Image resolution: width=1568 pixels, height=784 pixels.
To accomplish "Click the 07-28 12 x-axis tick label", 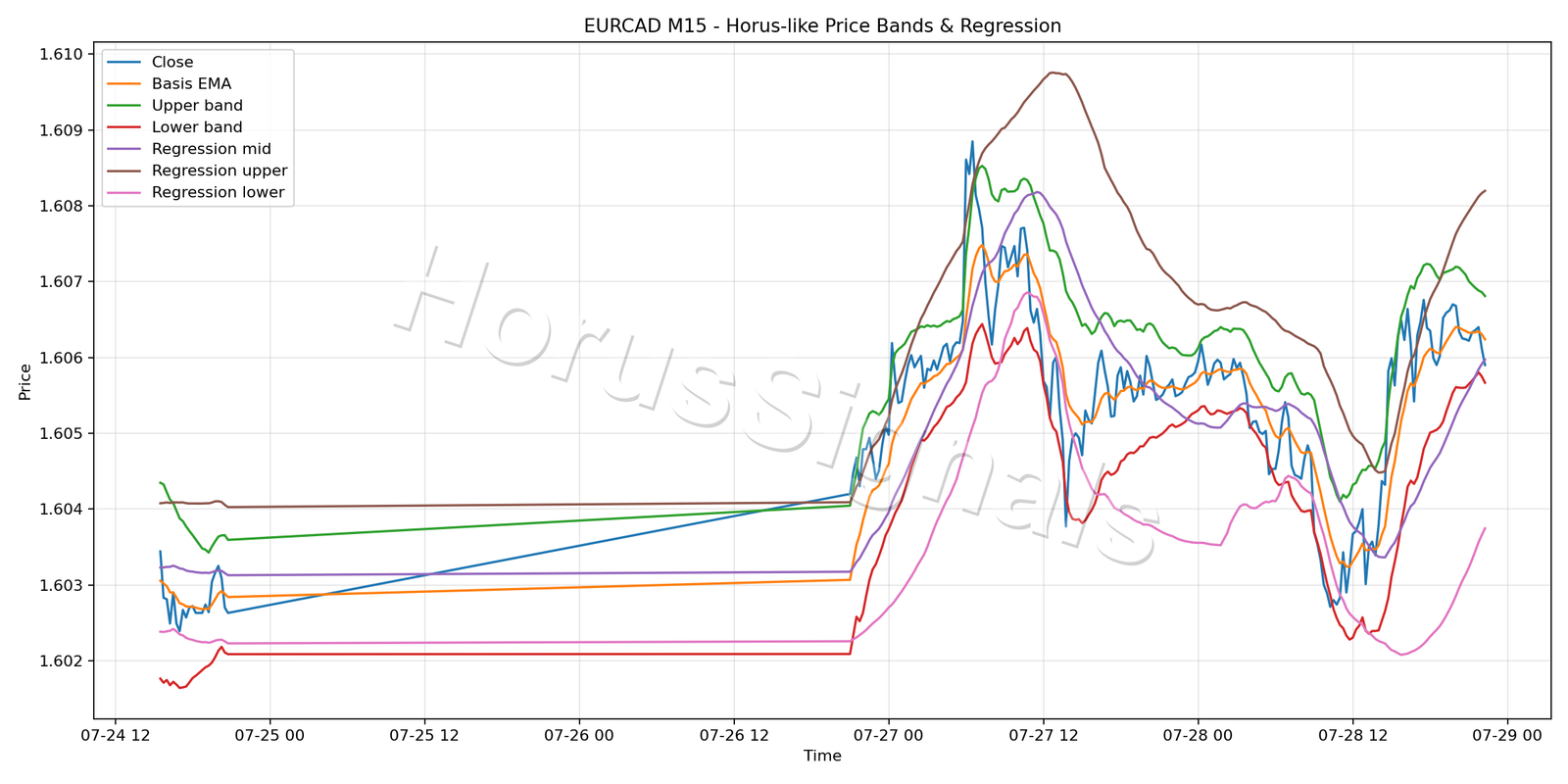I will tap(1352, 735).
